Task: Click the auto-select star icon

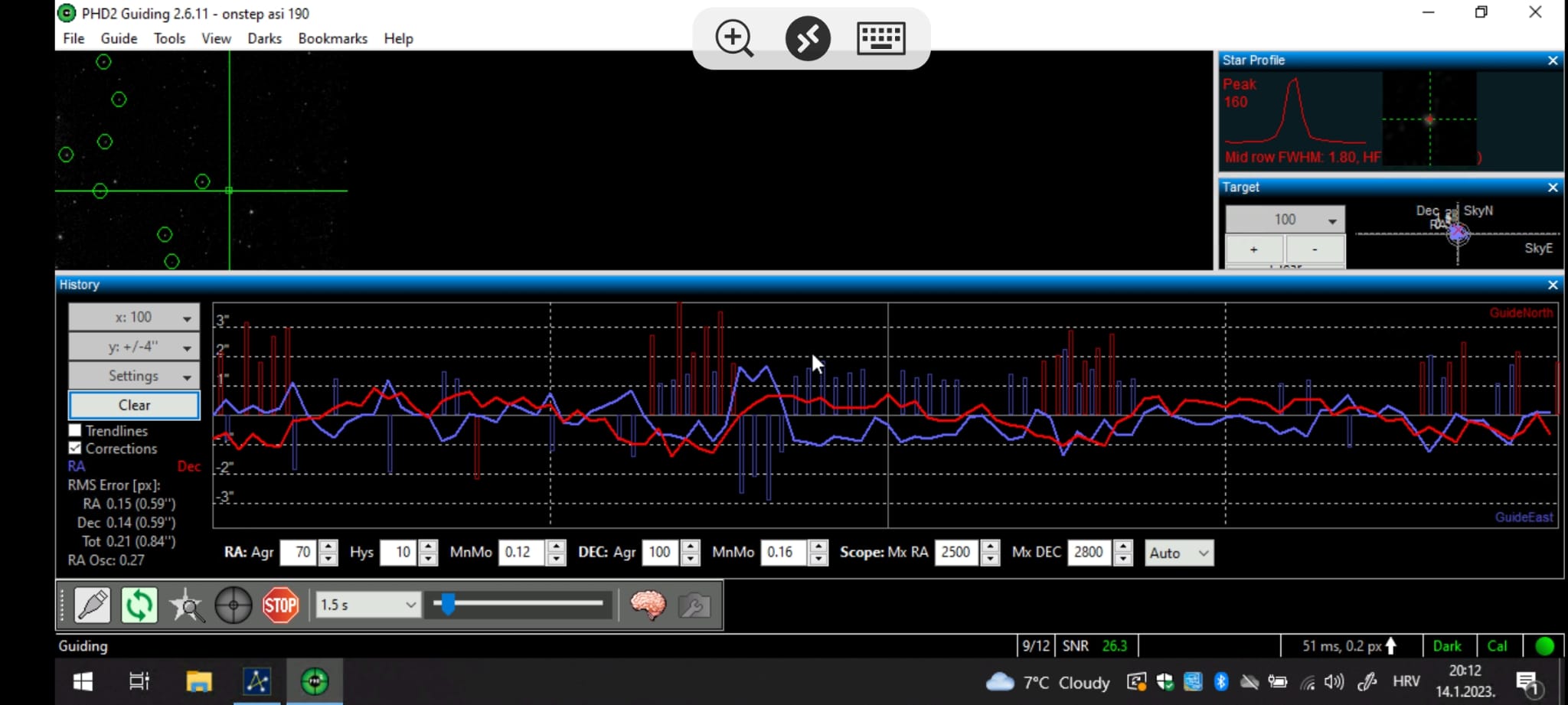Action: [186, 605]
